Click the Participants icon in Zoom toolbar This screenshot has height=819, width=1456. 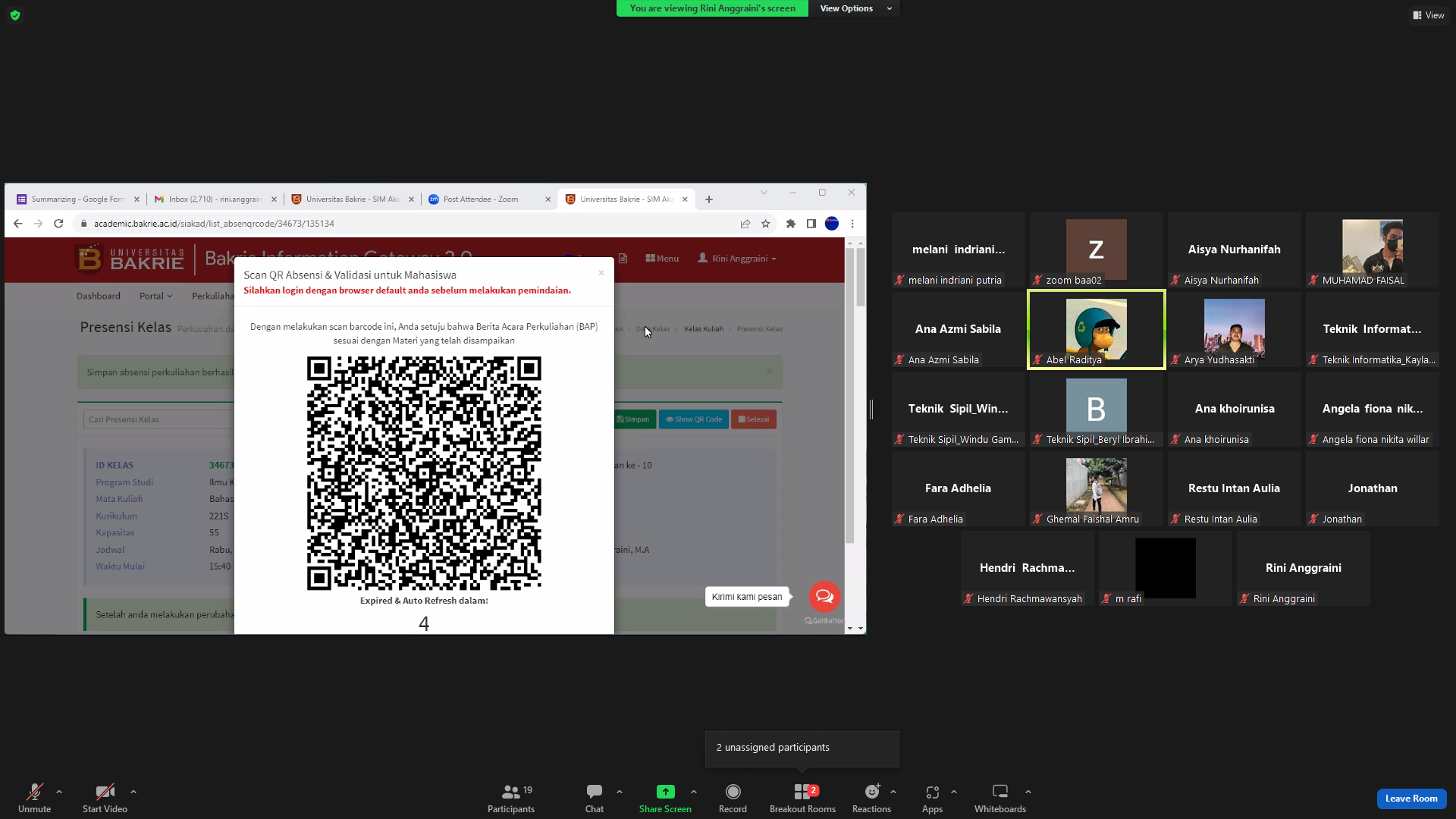pyautogui.click(x=511, y=792)
